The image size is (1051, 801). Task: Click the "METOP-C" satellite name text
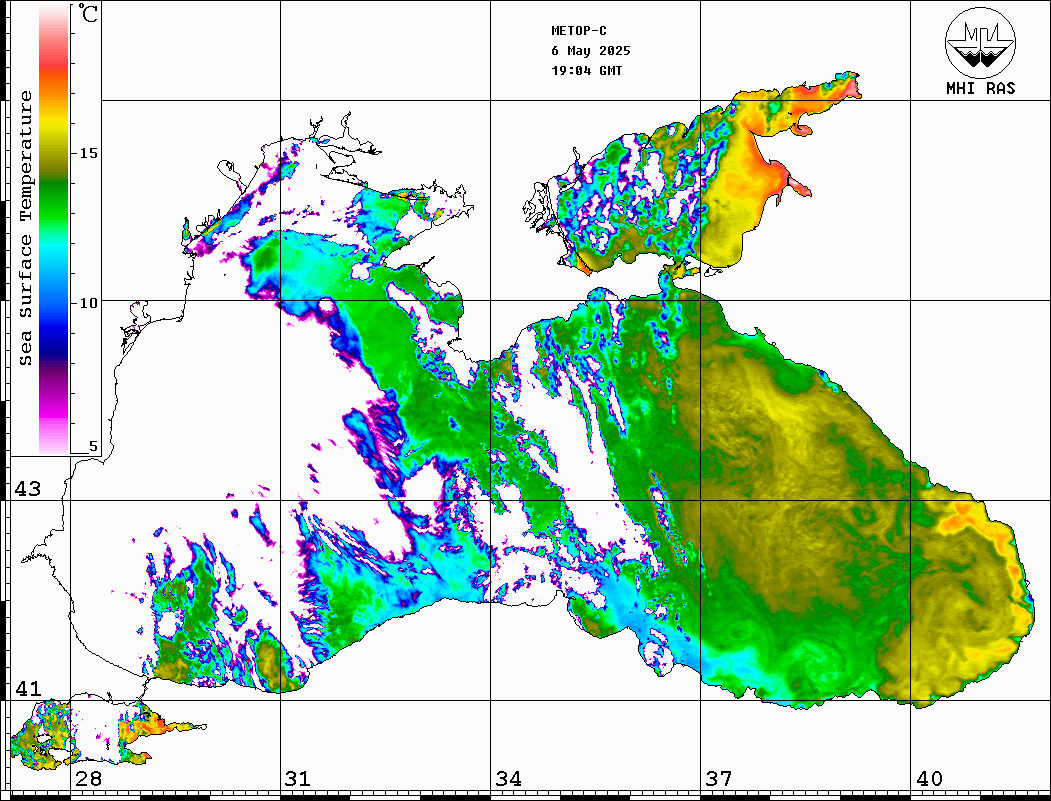click(579, 31)
